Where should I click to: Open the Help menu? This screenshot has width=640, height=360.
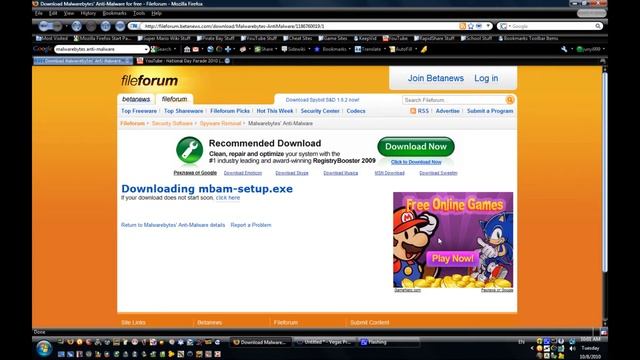(x=157, y=13)
